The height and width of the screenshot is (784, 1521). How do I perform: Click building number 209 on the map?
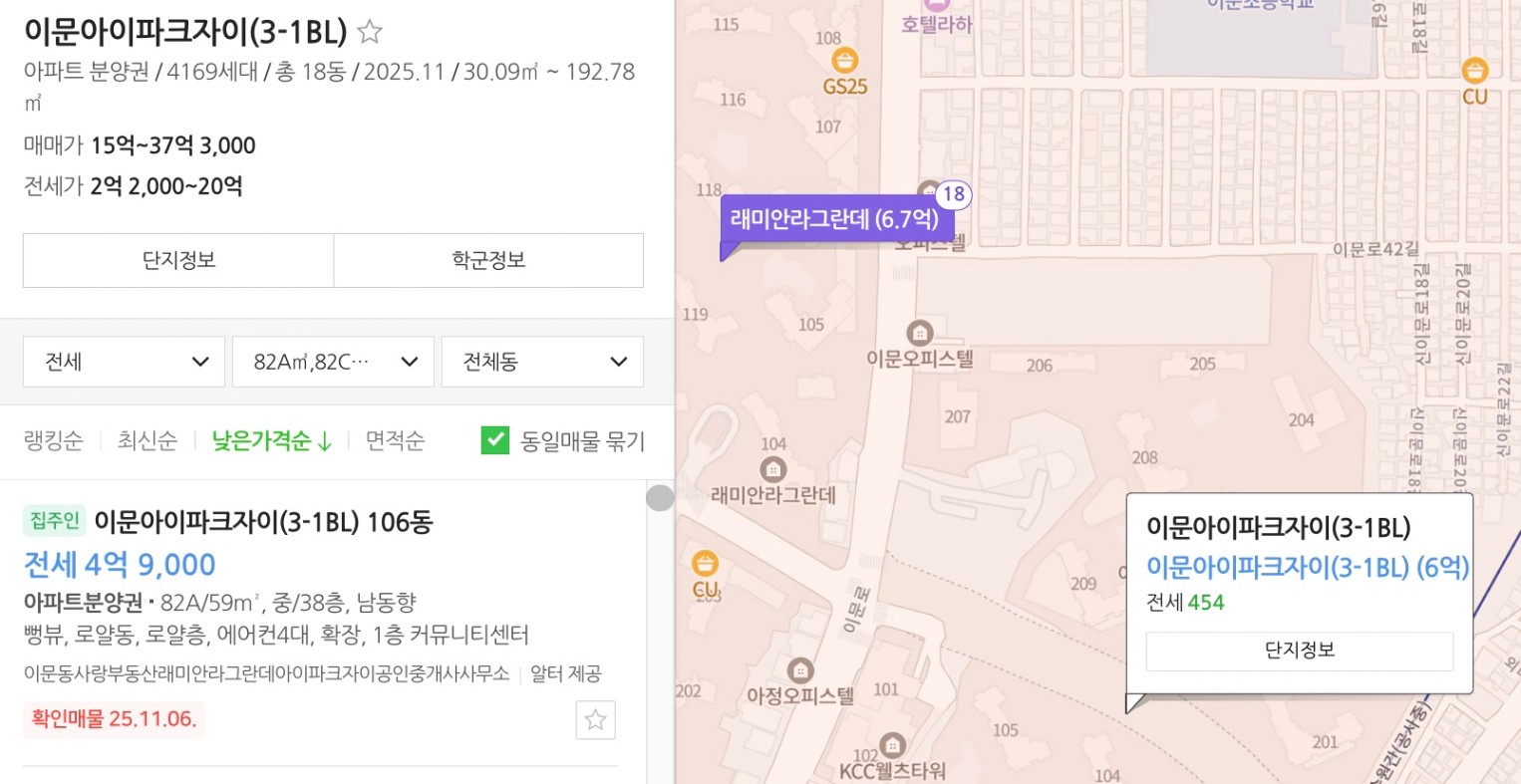point(1083,584)
